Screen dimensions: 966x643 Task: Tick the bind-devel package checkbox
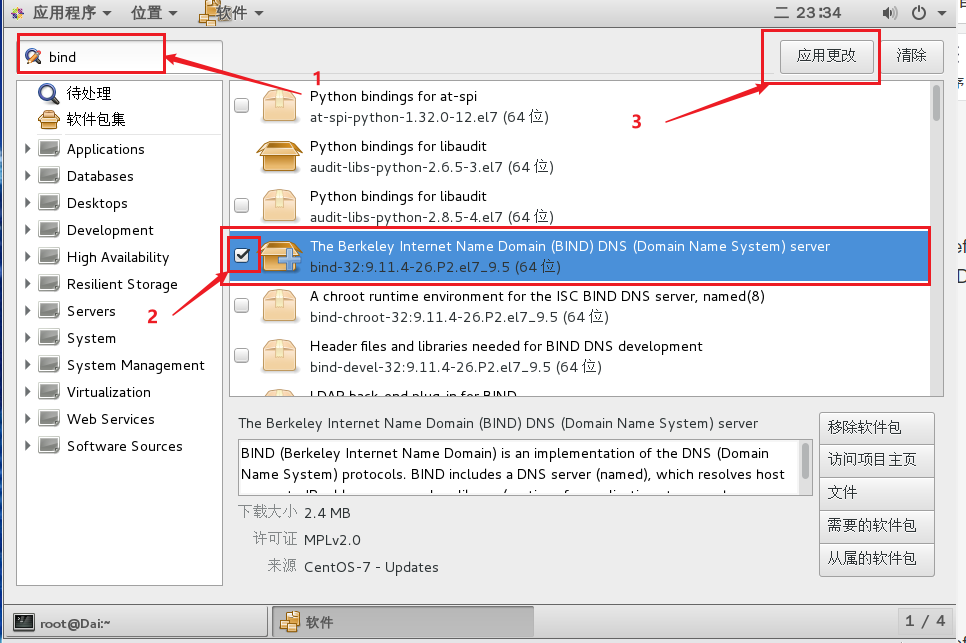point(242,355)
